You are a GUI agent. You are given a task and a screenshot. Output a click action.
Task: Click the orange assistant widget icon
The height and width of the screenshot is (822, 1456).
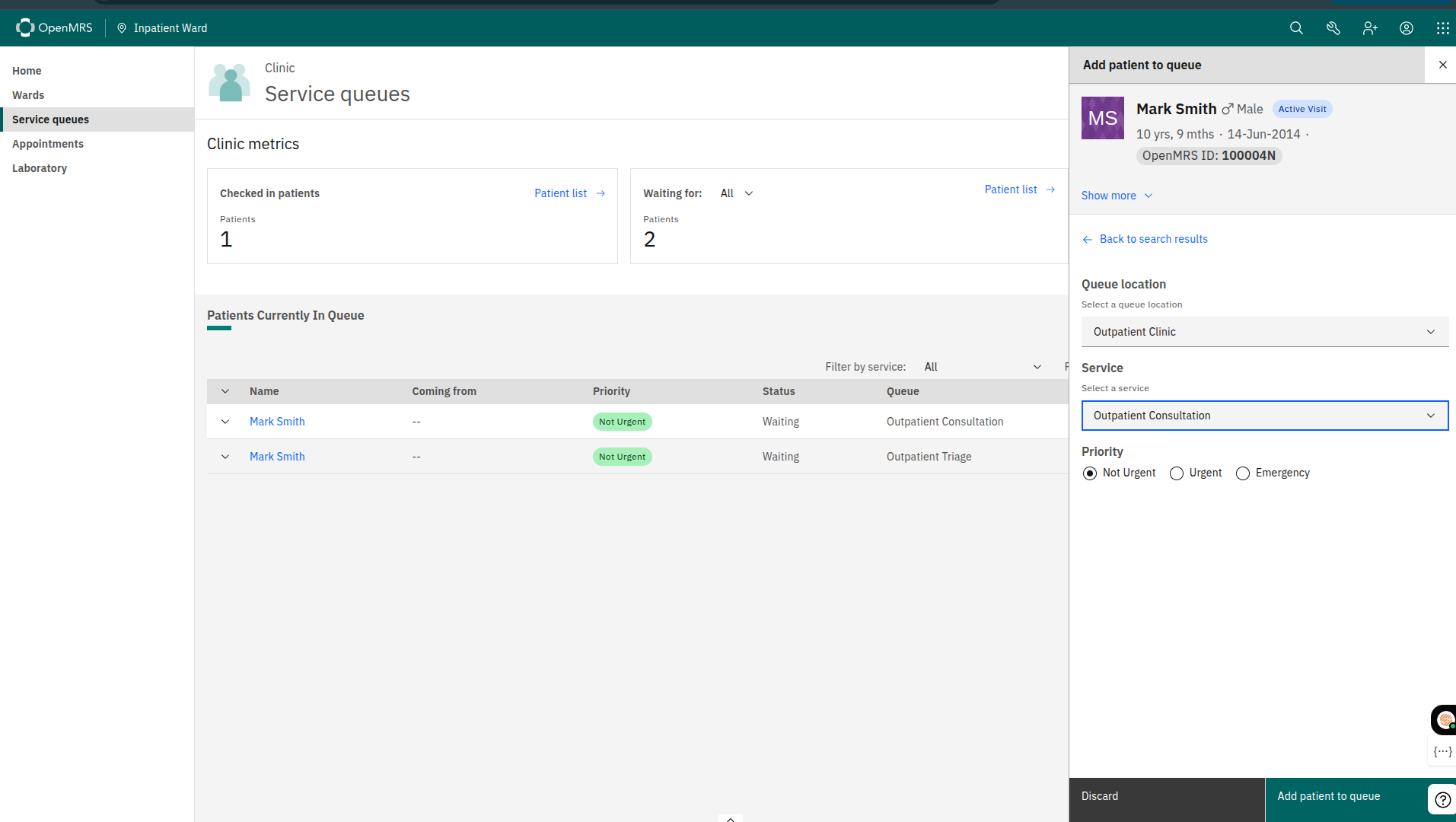click(1444, 719)
